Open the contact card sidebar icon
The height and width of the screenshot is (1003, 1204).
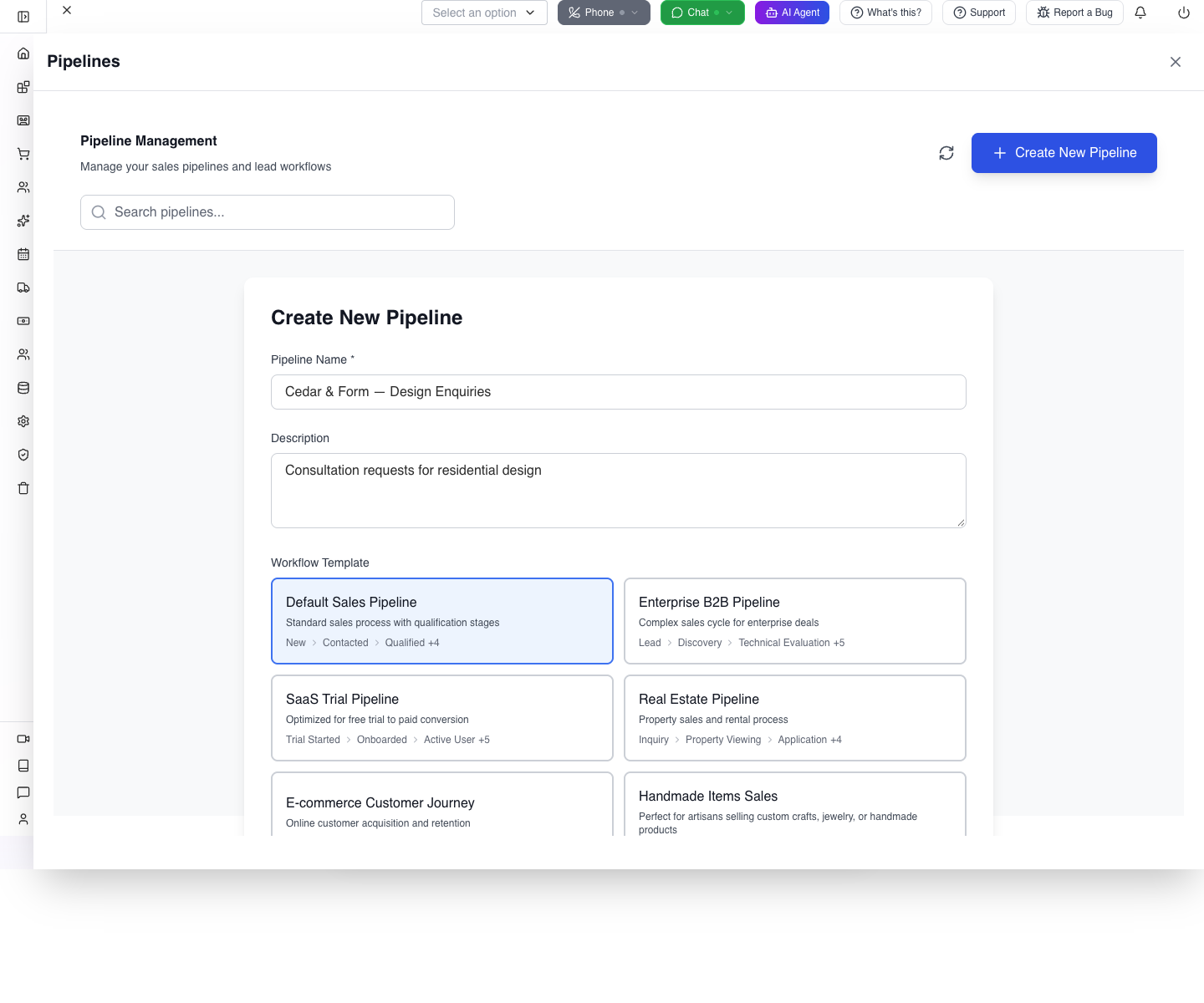23,120
